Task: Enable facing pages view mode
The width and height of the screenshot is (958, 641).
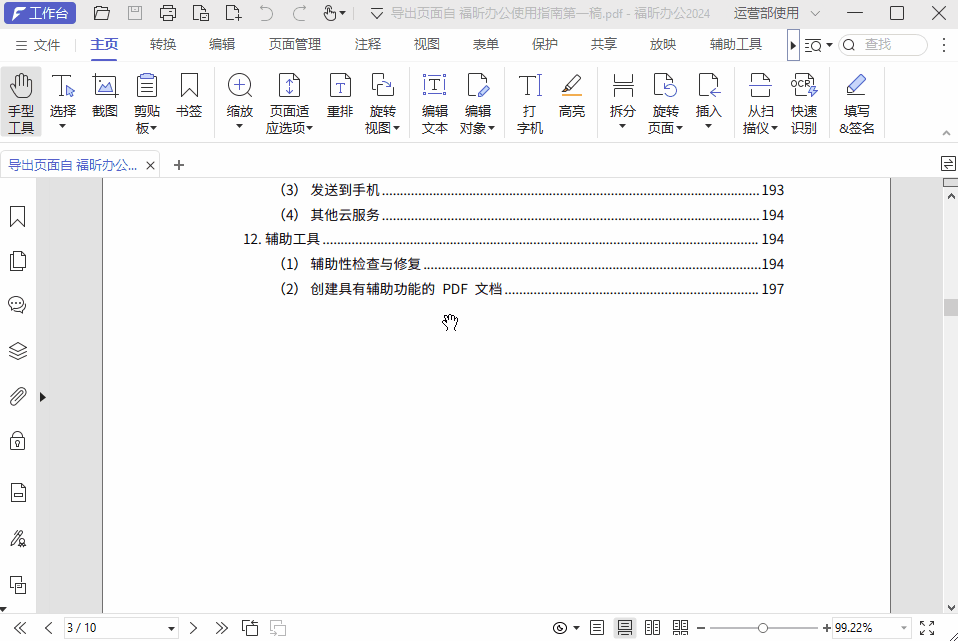Action: pos(653,627)
